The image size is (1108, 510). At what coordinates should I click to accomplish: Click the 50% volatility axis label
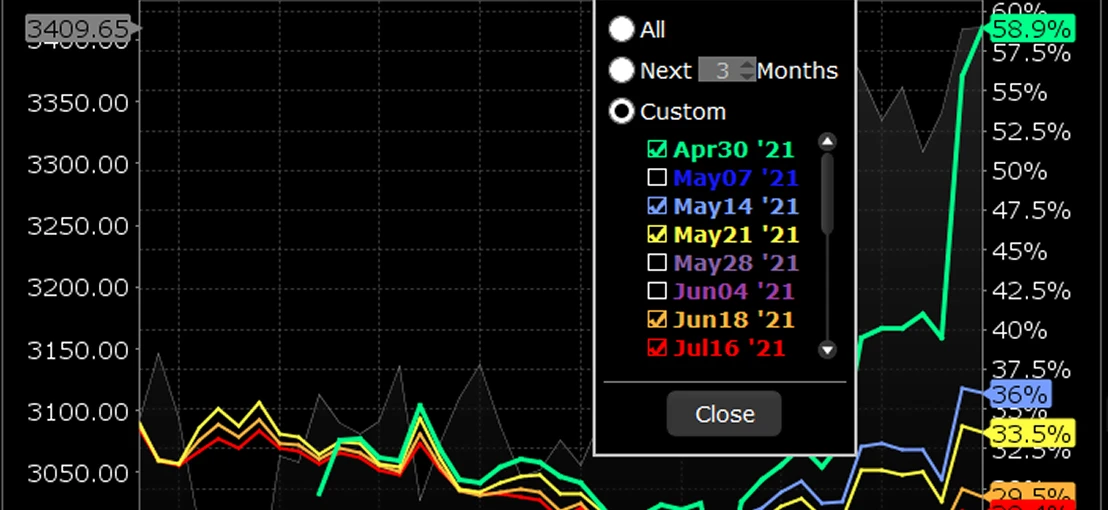[1020, 171]
